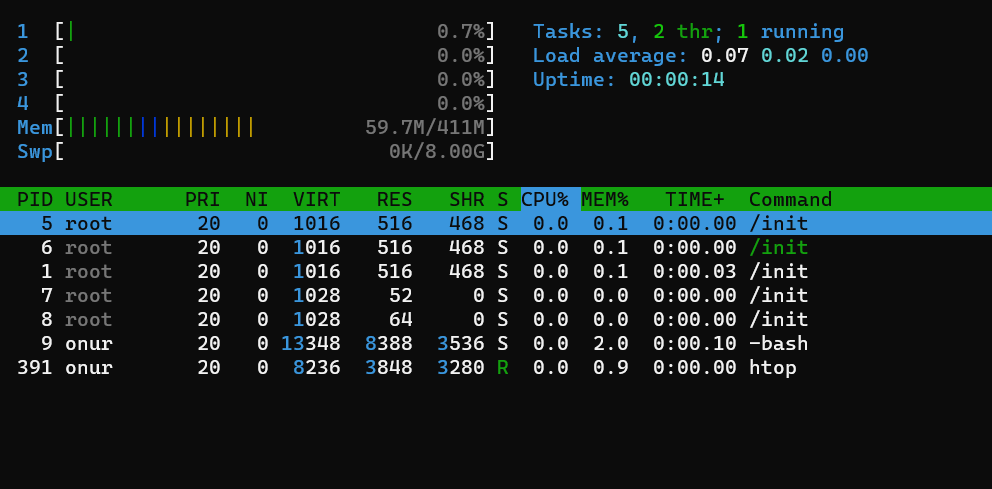Click CPU 1 usage meter at 0.7%
The height and width of the screenshot is (489, 992).
256,31
